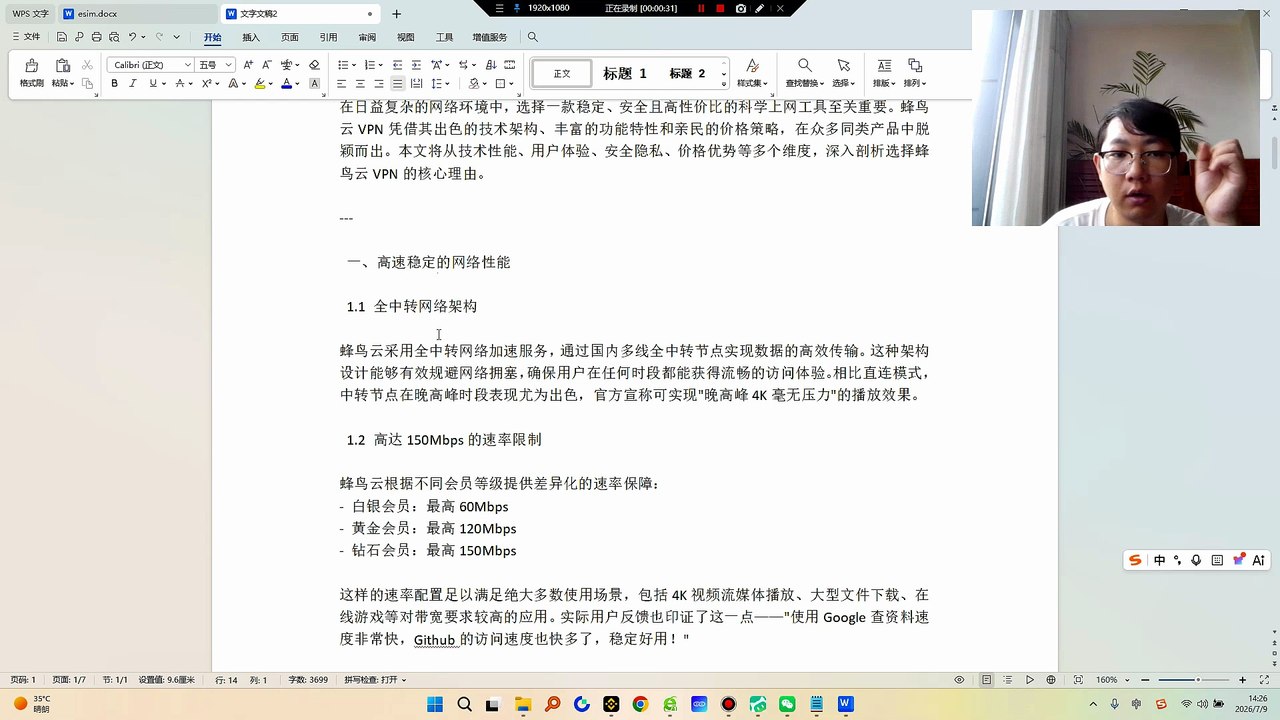Click the Print Preview icon
This screenshot has height=720, width=1280.
point(113,37)
